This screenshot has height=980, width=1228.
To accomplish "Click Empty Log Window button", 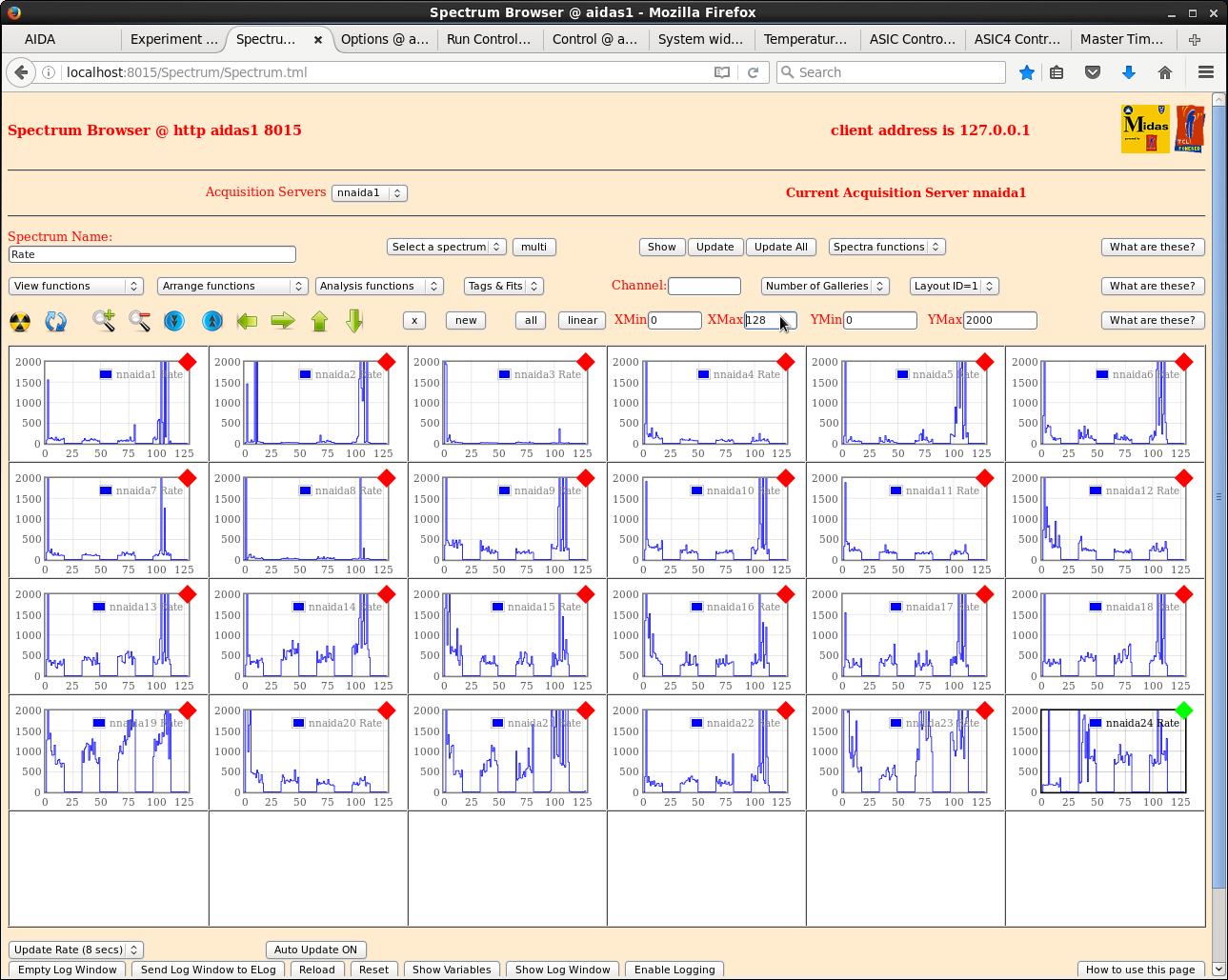I will click(67, 970).
